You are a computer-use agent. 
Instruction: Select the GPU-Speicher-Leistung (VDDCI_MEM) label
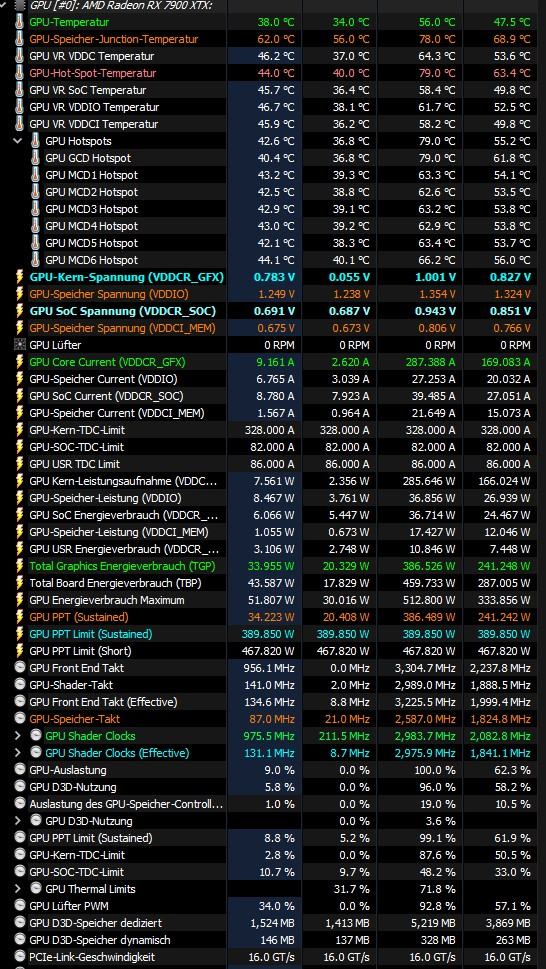(x=119, y=531)
